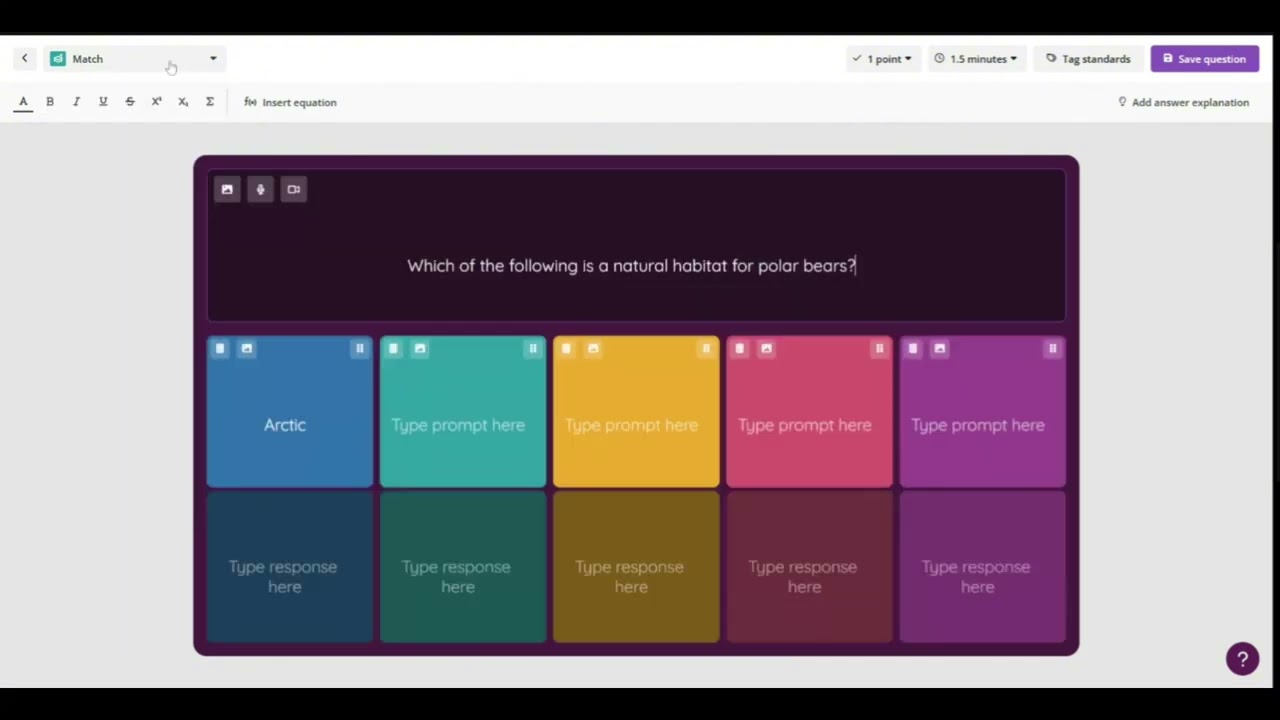Click the purple response field
Image resolution: width=1280 pixels, height=720 pixels.
[x=982, y=568]
